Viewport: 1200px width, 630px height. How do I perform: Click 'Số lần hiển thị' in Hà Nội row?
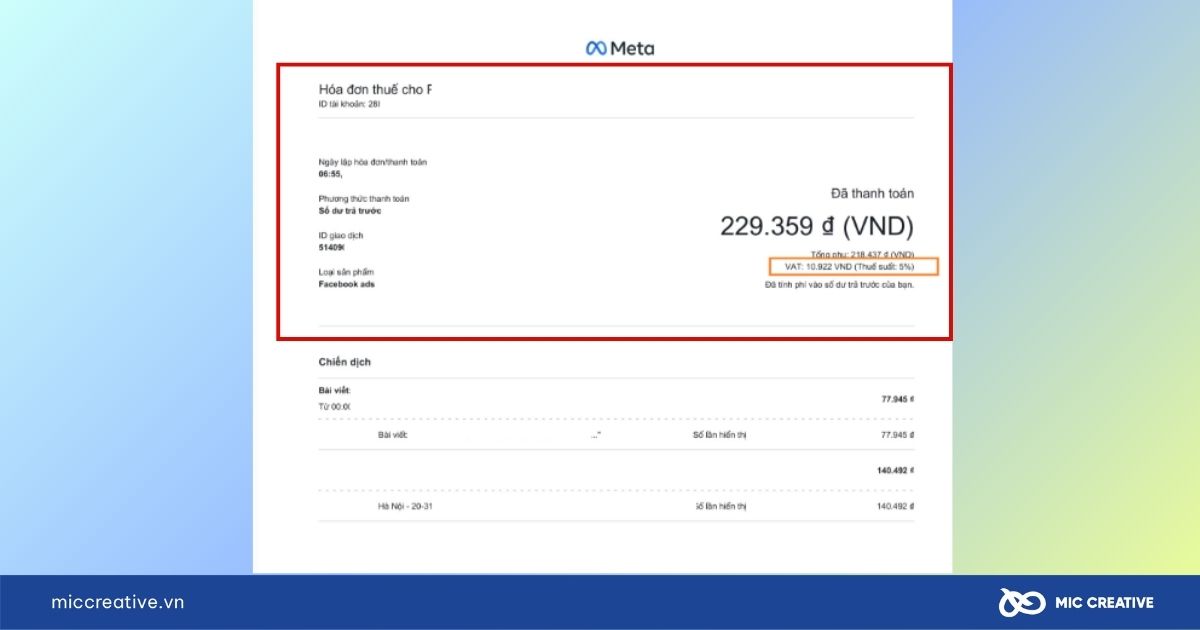point(720,506)
